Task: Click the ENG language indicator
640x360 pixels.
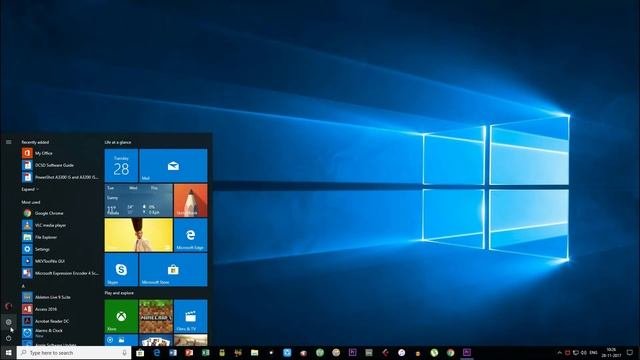Action: click(593, 353)
